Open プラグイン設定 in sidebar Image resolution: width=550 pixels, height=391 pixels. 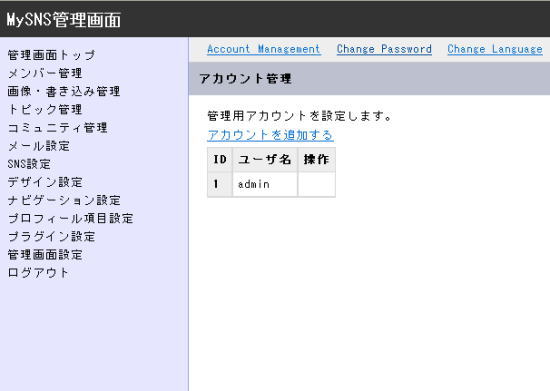(51, 237)
